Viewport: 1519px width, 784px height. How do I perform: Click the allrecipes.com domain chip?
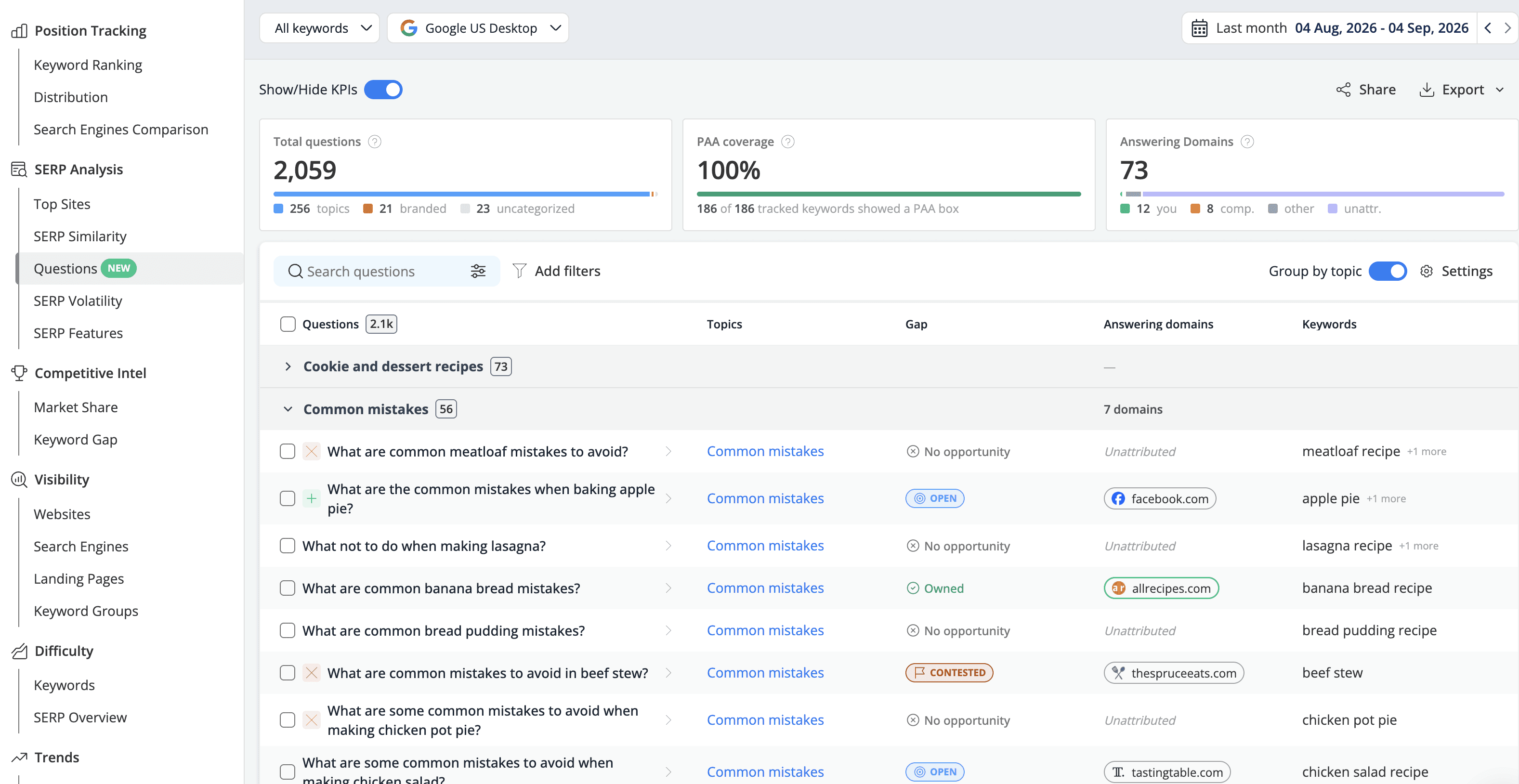(x=1161, y=588)
